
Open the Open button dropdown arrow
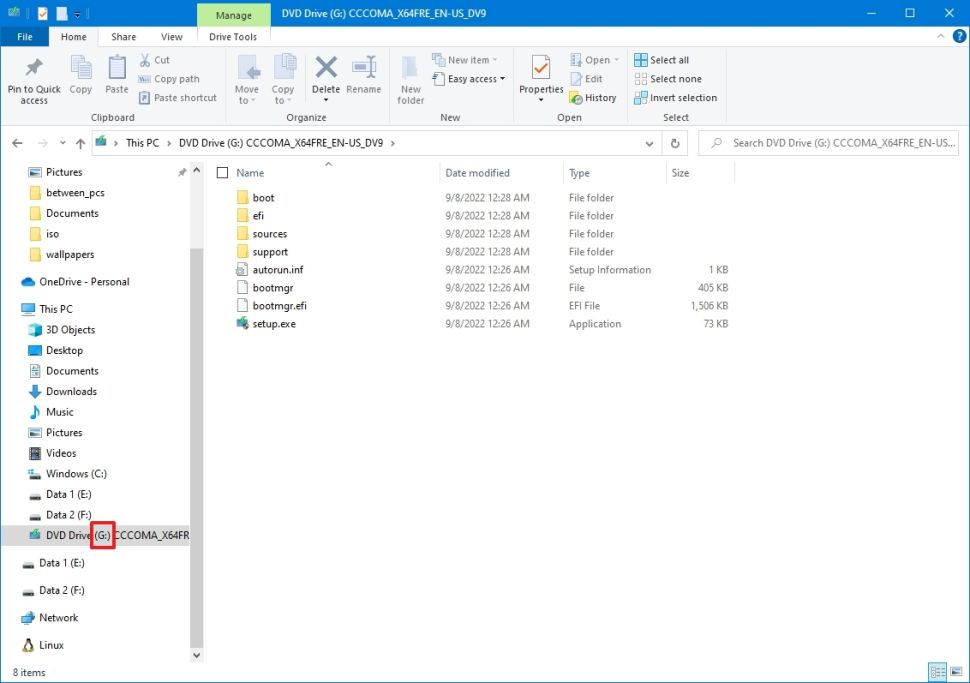[617, 60]
